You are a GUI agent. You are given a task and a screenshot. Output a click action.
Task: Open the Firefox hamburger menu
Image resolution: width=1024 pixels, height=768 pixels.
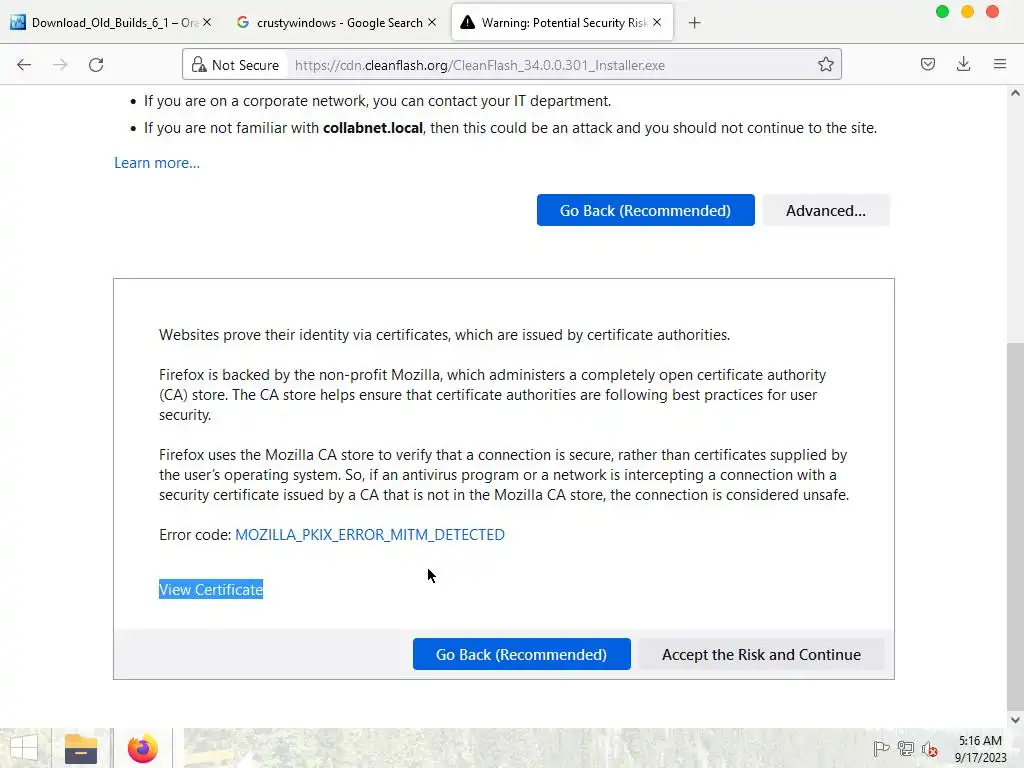[x=999, y=64]
